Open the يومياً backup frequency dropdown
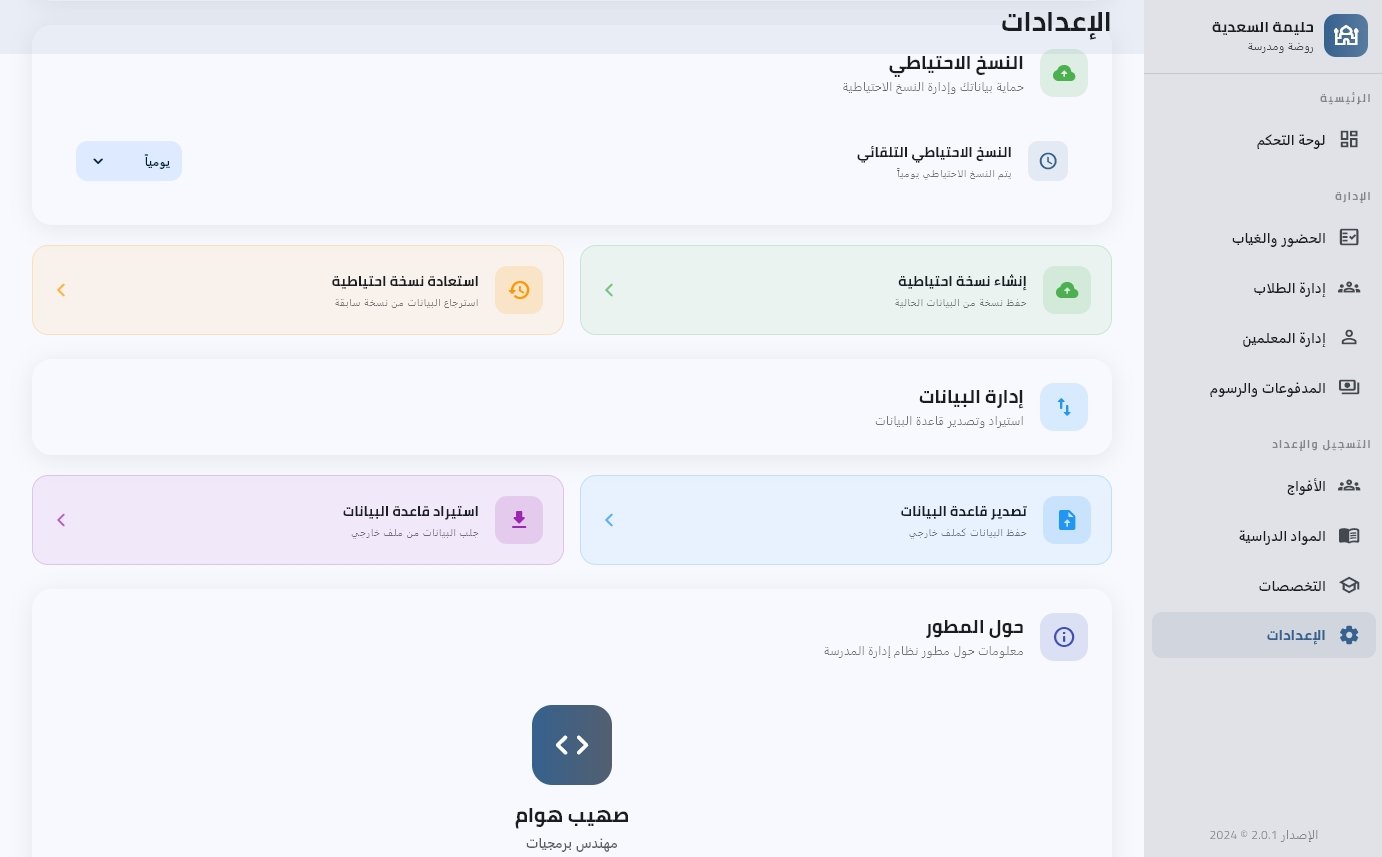Viewport: 1382px width, 857px height. click(129, 161)
